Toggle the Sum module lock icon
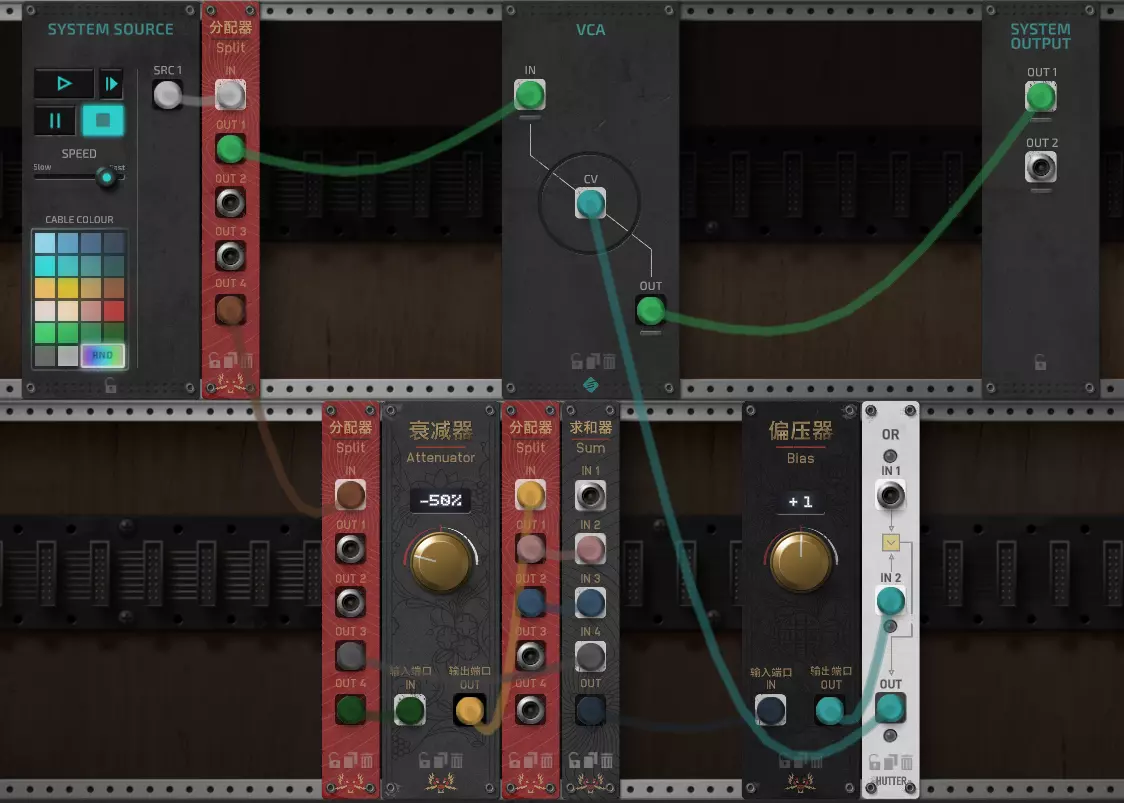The width and height of the screenshot is (1124, 803). click(x=574, y=760)
